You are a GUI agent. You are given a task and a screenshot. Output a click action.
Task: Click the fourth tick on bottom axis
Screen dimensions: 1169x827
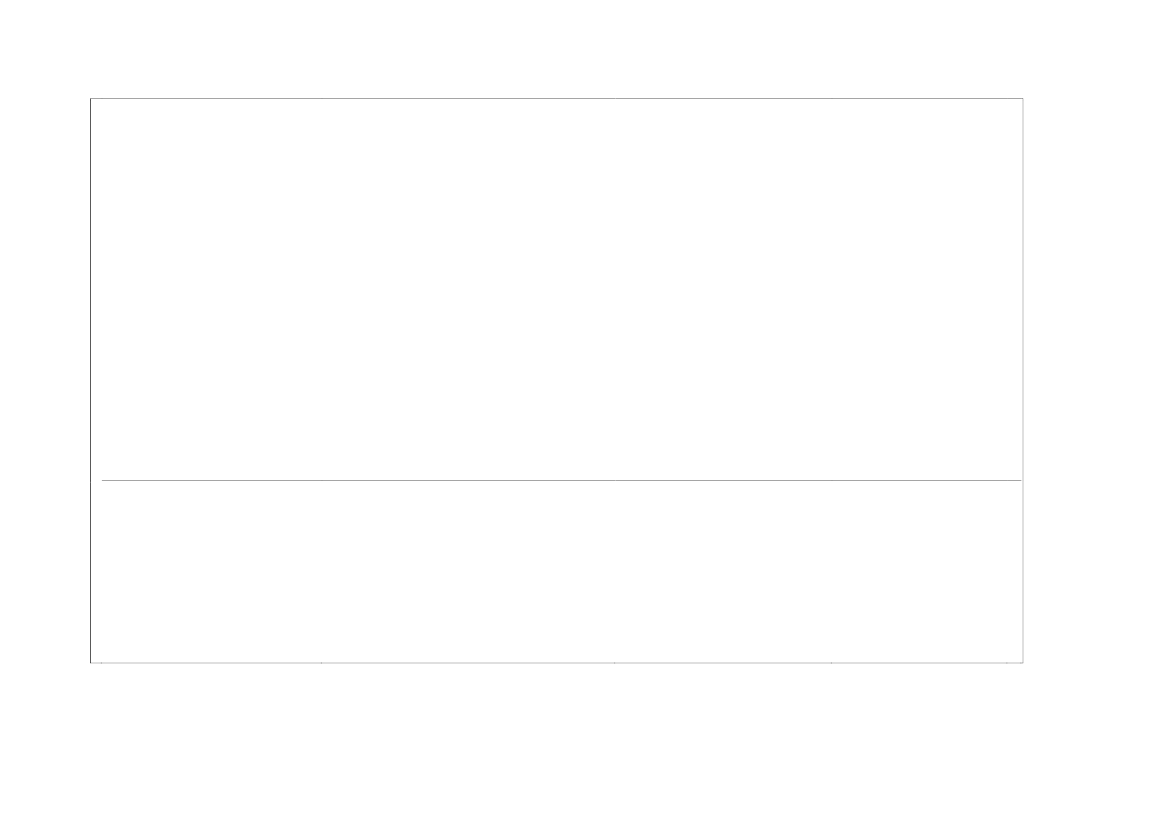(831, 662)
